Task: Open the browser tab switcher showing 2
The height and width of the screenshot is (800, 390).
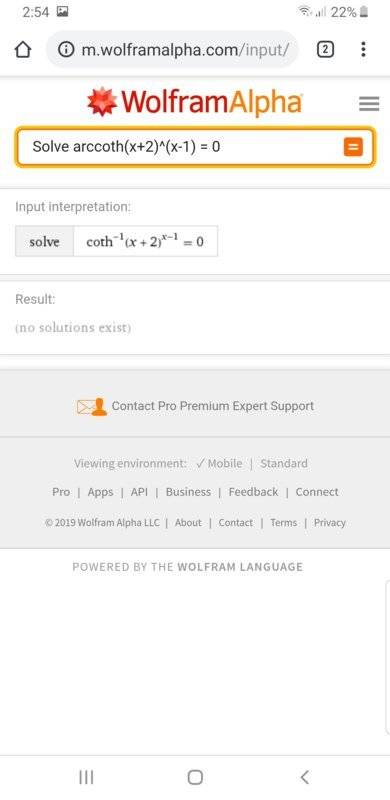Action: tap(326, 49)
